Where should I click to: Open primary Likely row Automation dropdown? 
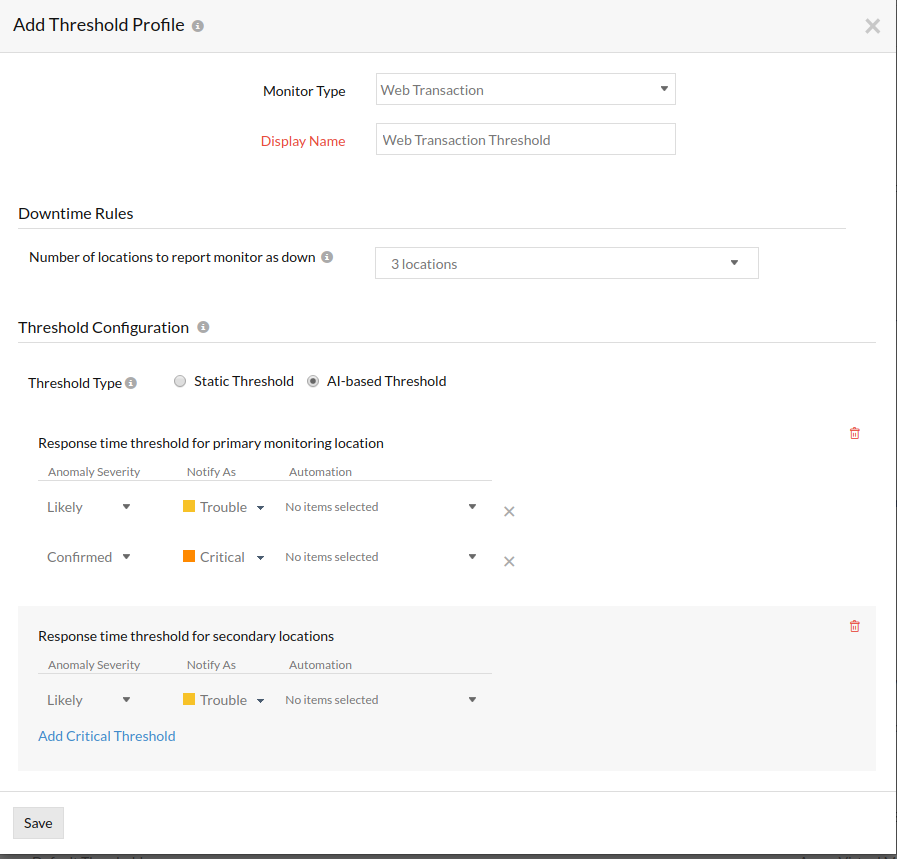381,507
